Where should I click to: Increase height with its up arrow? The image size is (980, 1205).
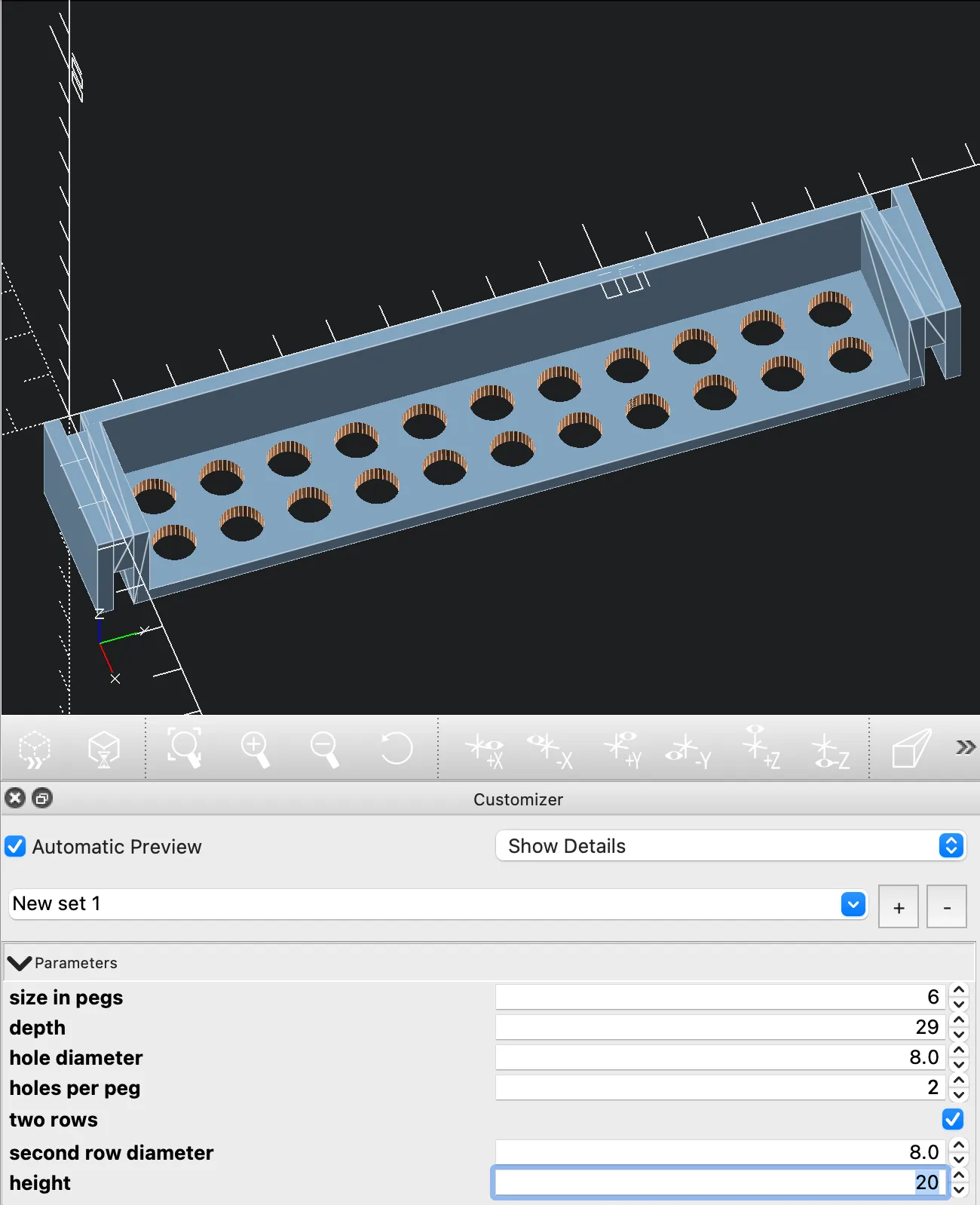click(959, 1176)
